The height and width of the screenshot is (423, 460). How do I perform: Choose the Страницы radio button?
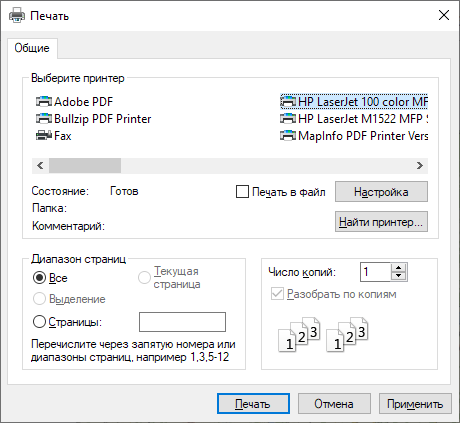click(x=39, y=322)
